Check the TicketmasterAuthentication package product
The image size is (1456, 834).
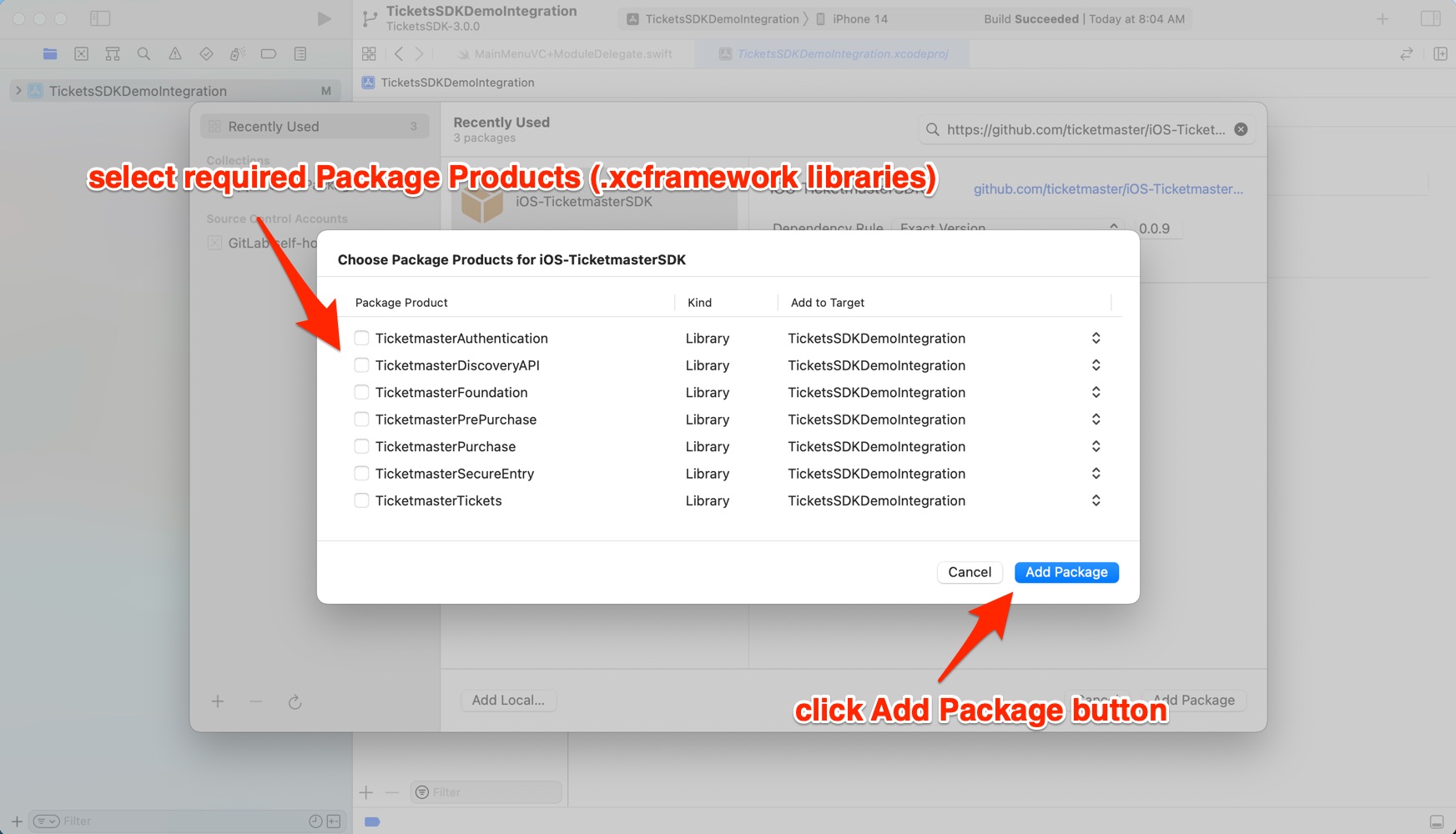[361, 338]
